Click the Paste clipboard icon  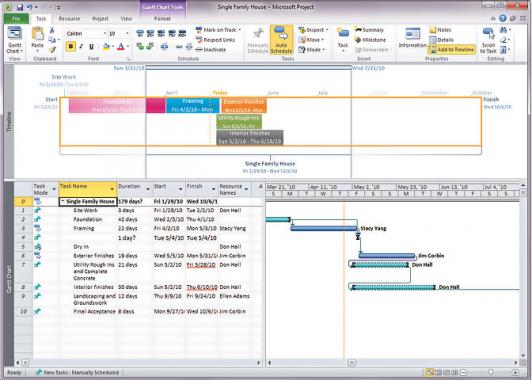[38, 34]
